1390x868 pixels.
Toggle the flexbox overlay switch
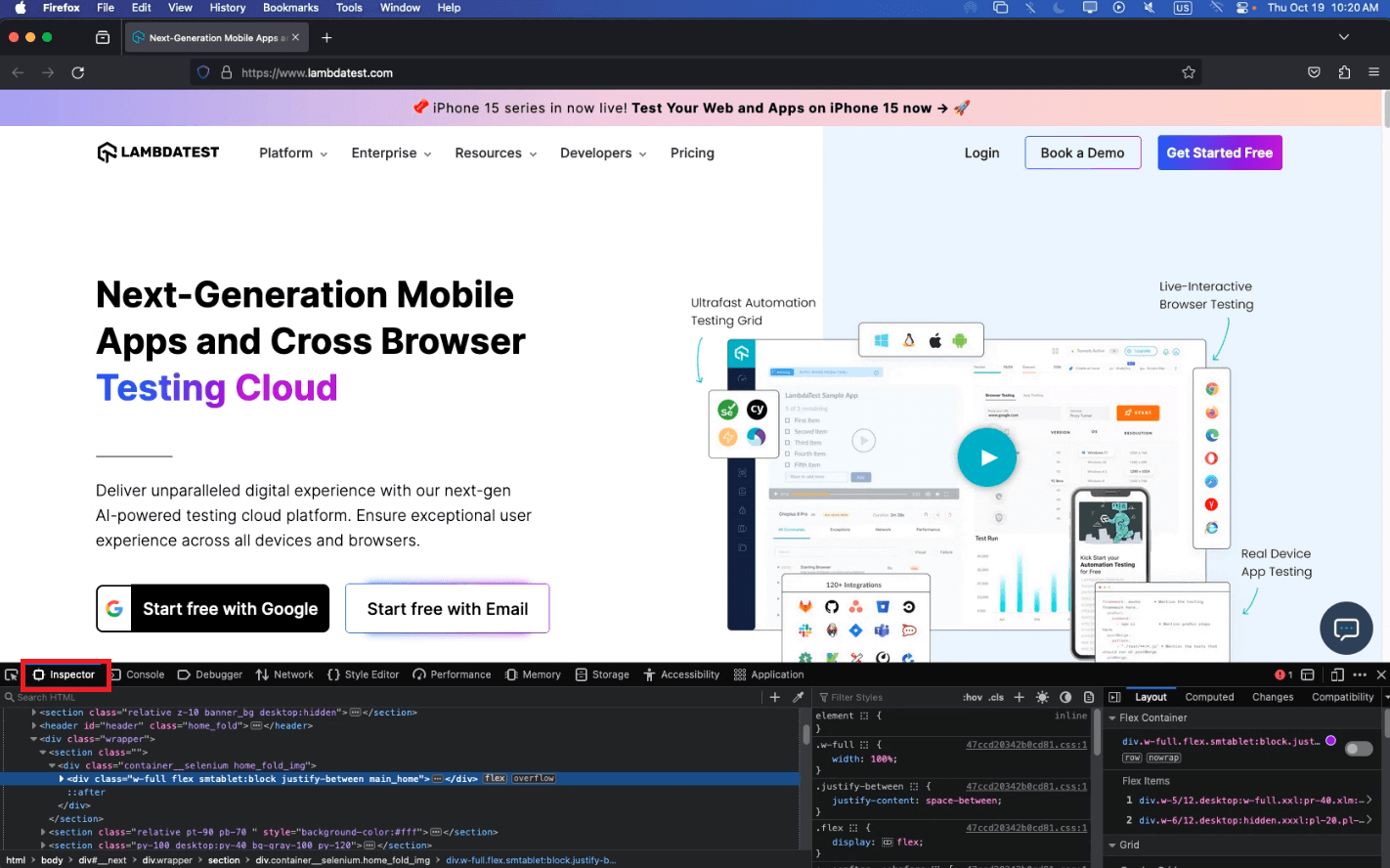point(1359,749)
